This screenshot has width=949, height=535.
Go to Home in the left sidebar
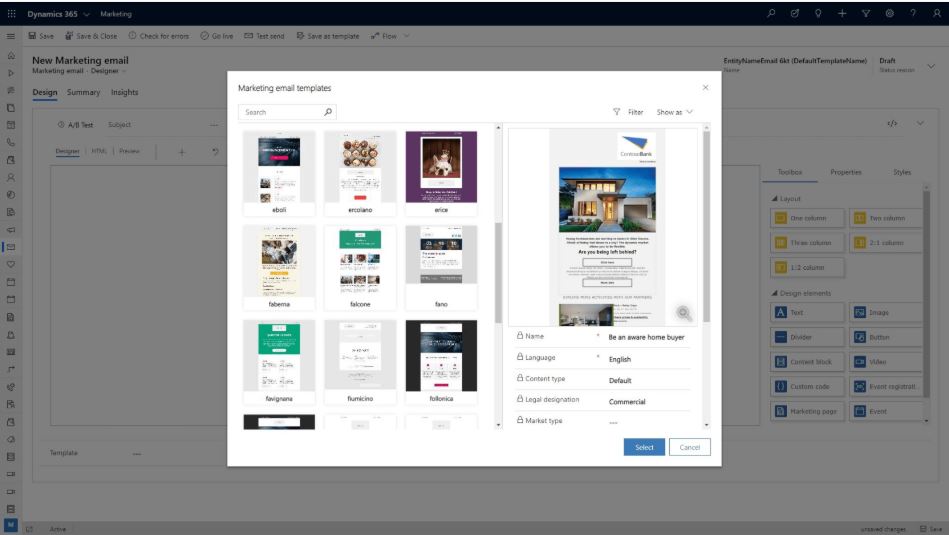[x=11, y=56]
